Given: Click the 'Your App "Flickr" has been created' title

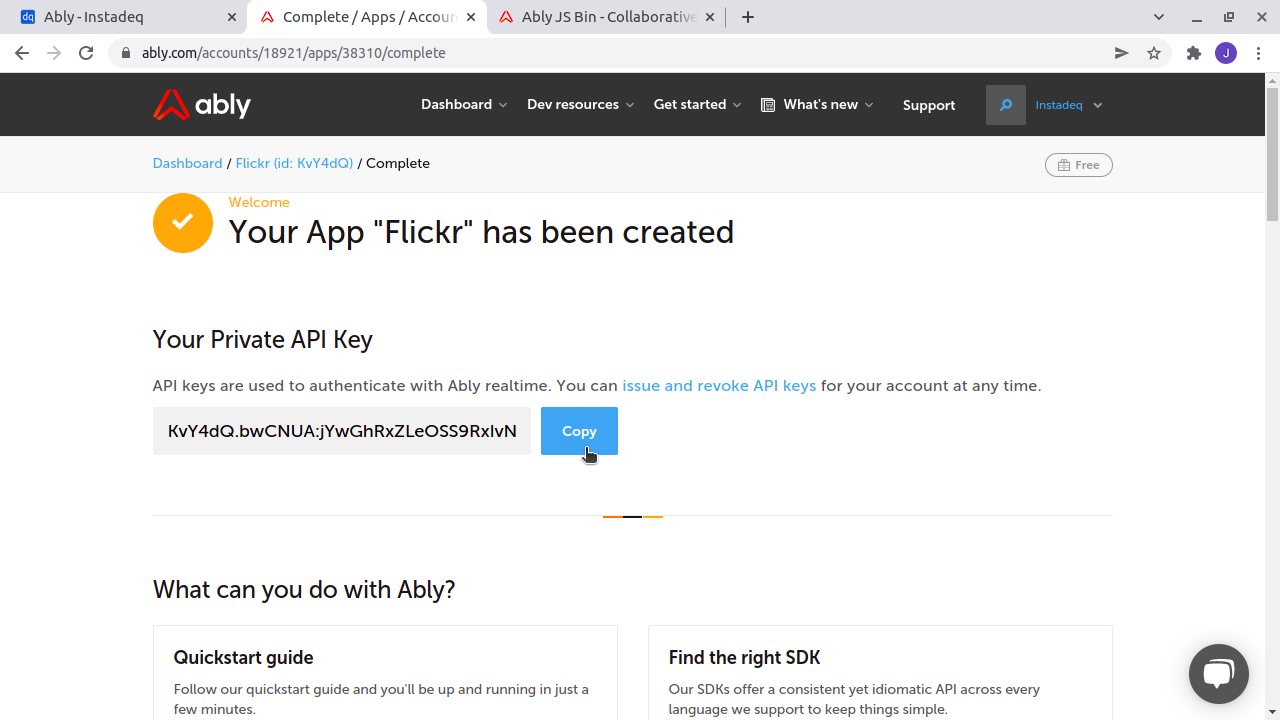Looking at the screenshot, I should click(481, 232).
